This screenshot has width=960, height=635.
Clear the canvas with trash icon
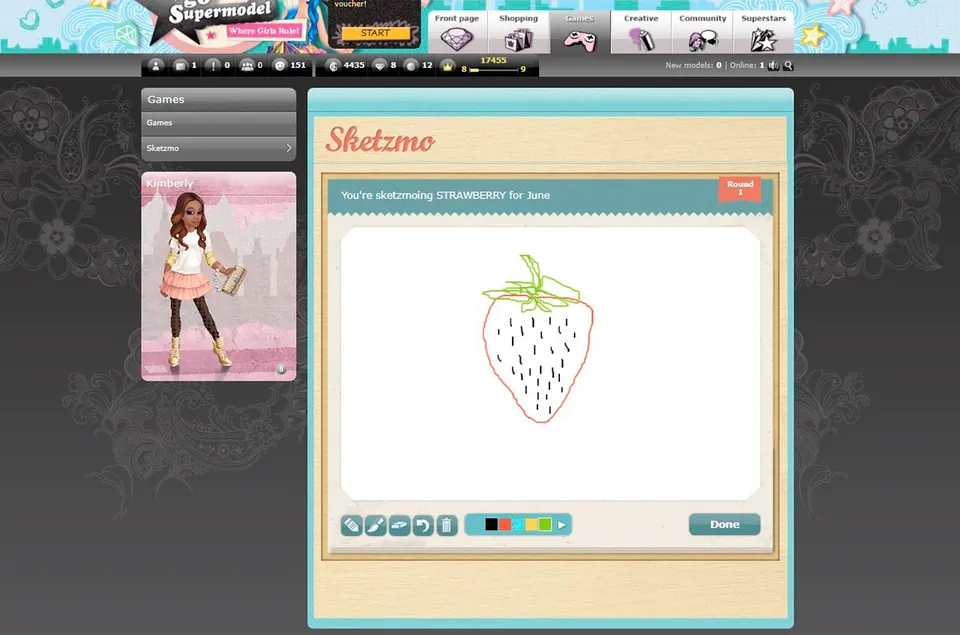(447, 525)
